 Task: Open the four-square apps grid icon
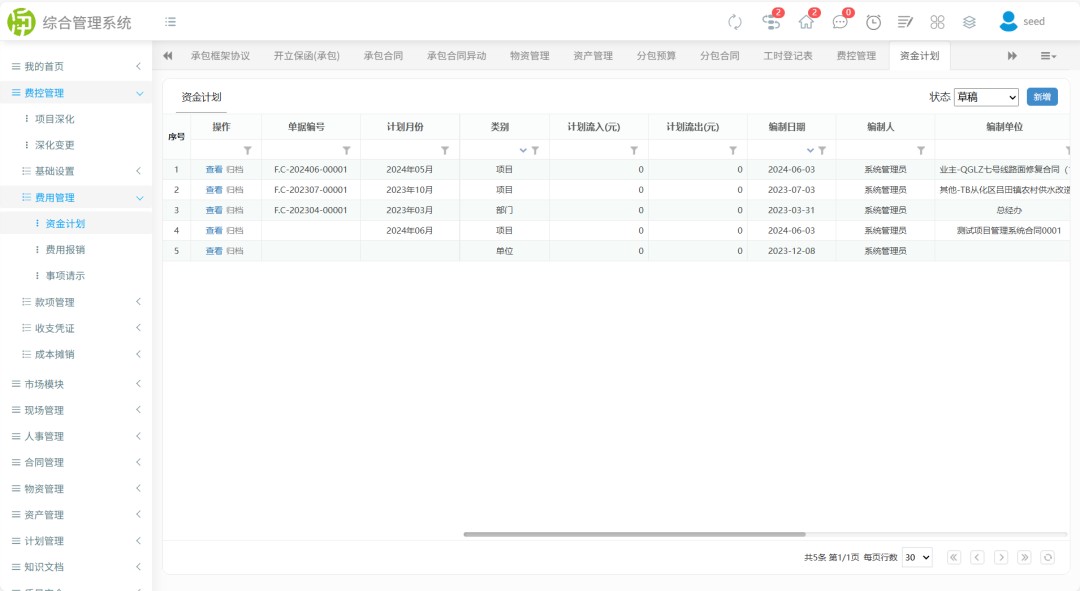pos(937,22)
